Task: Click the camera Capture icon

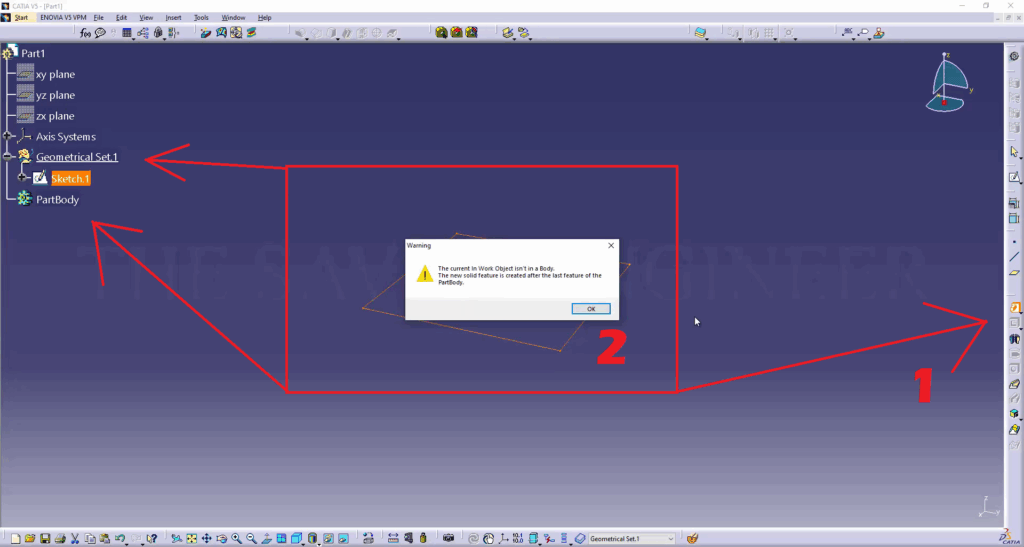Action: coord(448,539)
